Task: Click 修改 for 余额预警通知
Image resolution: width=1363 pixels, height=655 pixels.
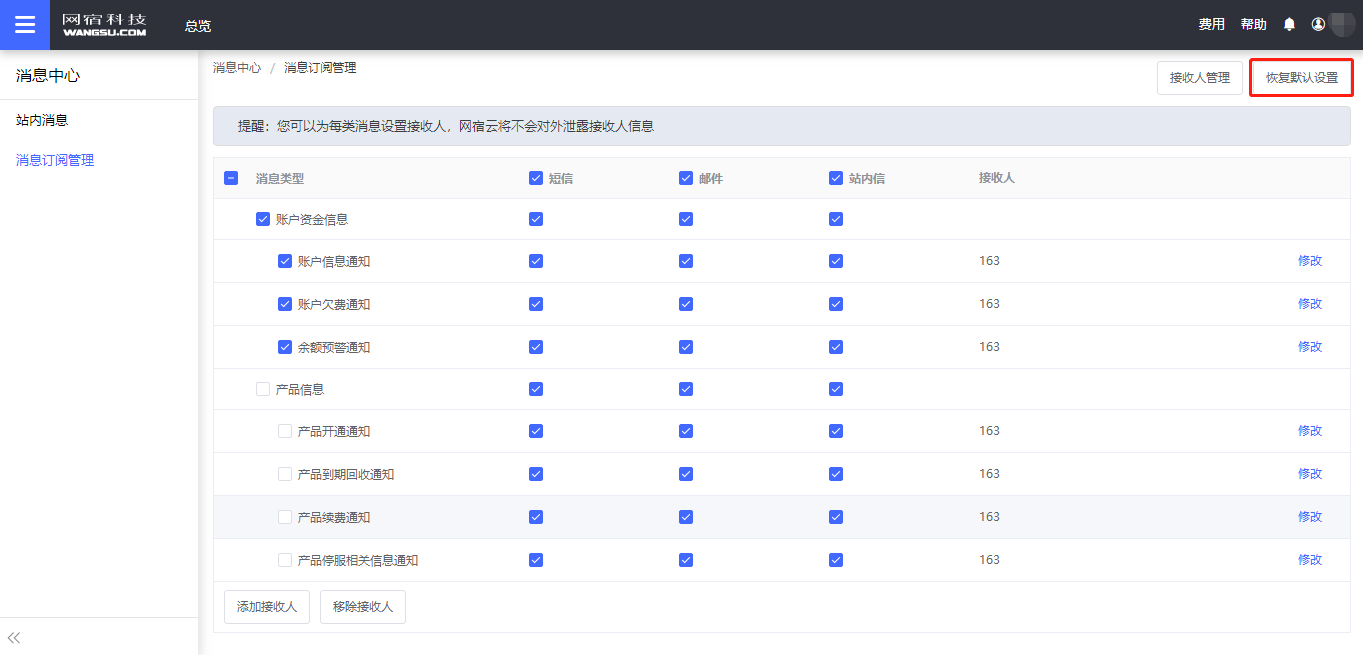Action: [x=1309, y=347]
